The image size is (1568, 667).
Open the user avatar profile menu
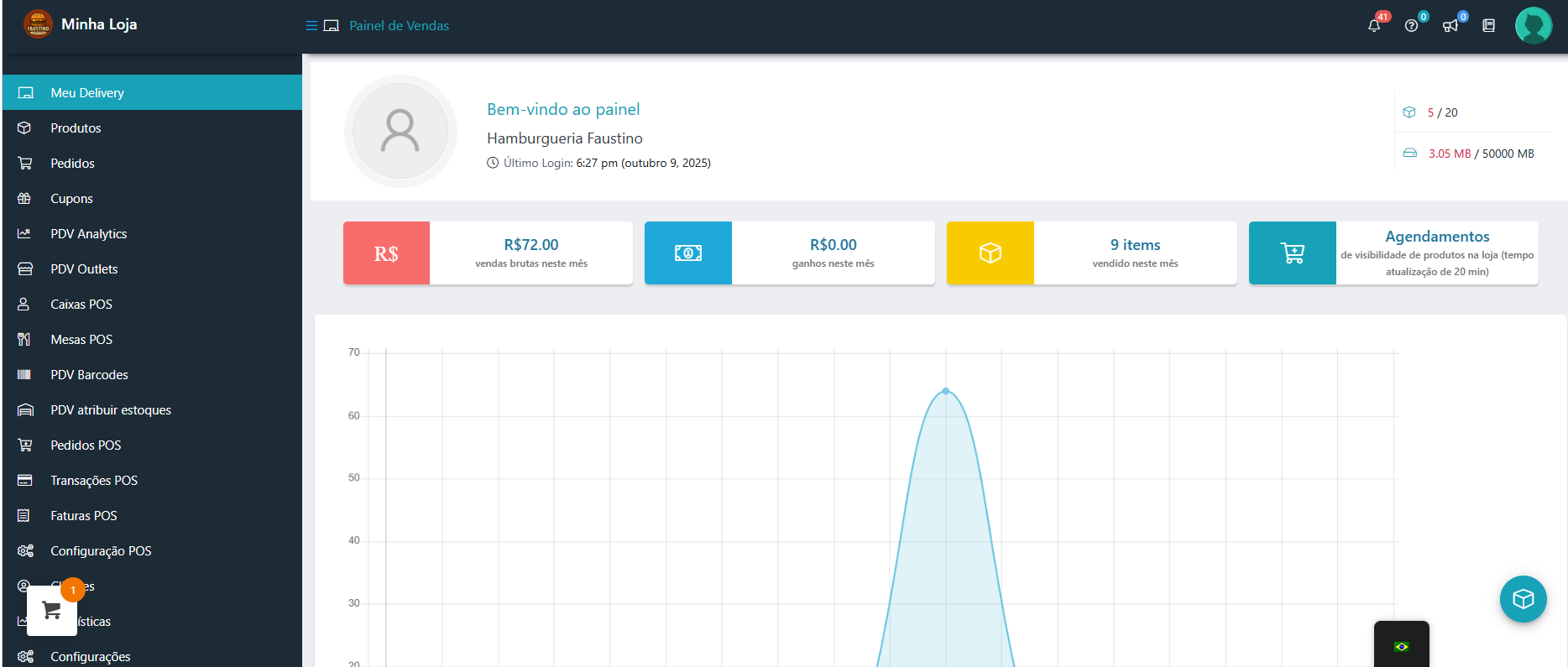coord(1533,25)
